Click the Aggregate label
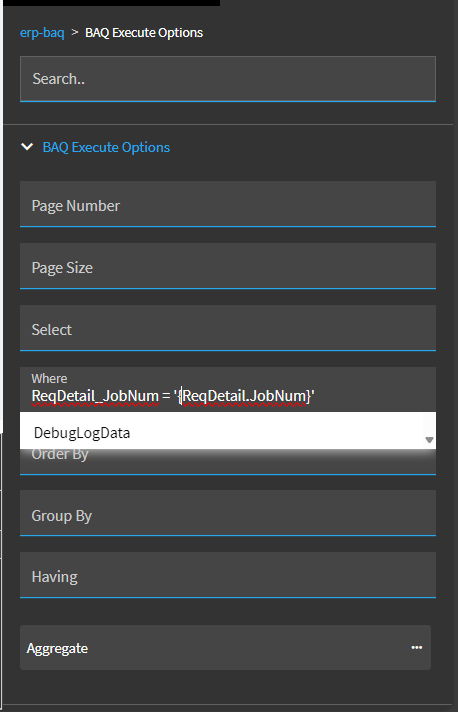Screen dimensions: 458x712 57,648
